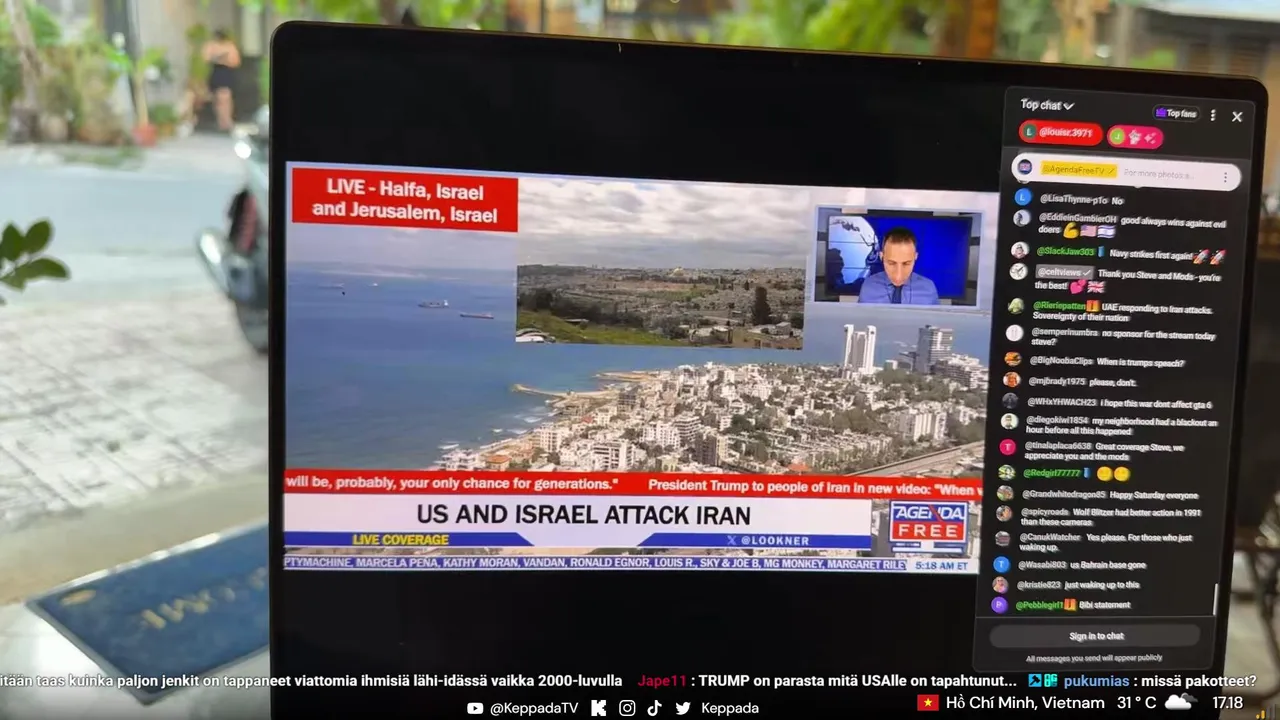
Task: Select the red @louisr.3971 chip
Action: 1060,132
